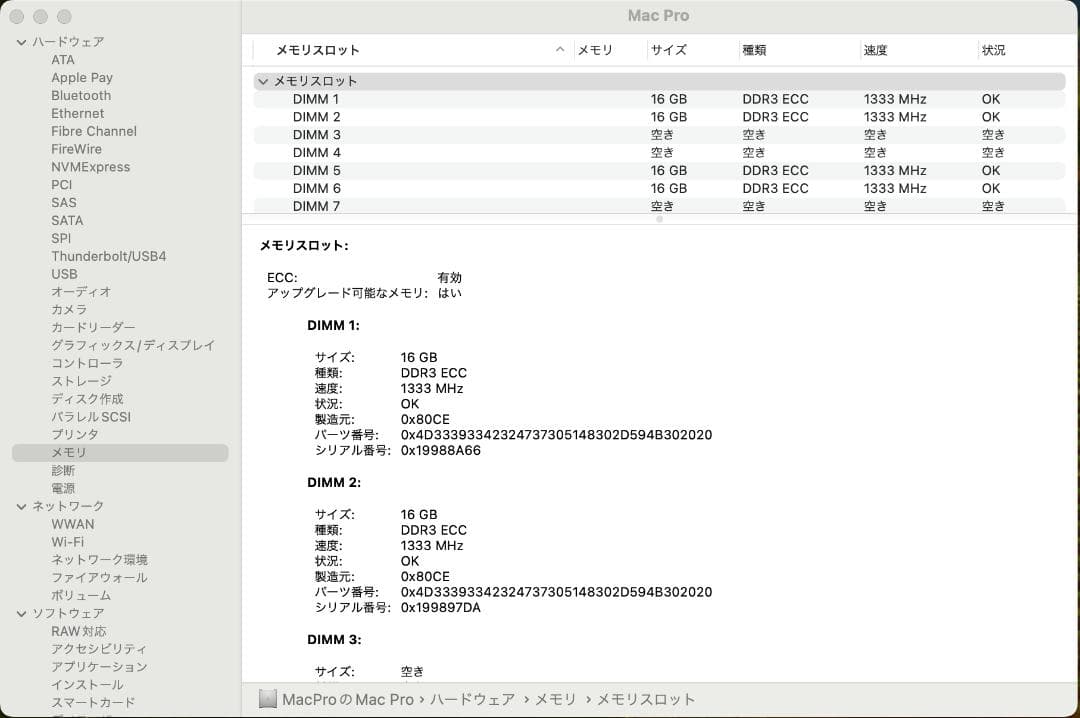Open オーディオ section in sidebar
The image size is (1080, 718).
point(81,292)
